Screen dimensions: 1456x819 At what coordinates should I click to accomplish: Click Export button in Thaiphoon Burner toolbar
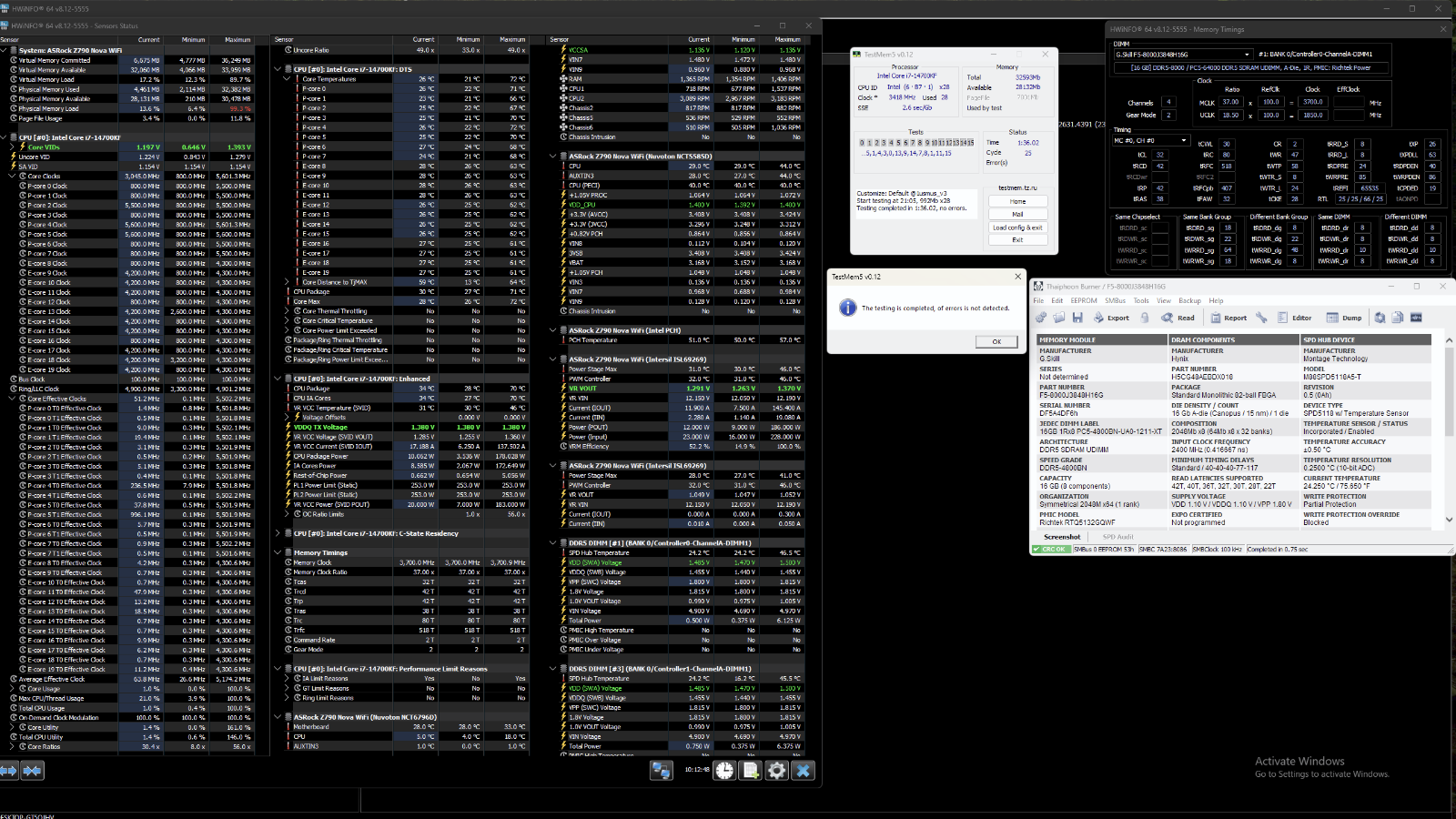[1109, 318]
